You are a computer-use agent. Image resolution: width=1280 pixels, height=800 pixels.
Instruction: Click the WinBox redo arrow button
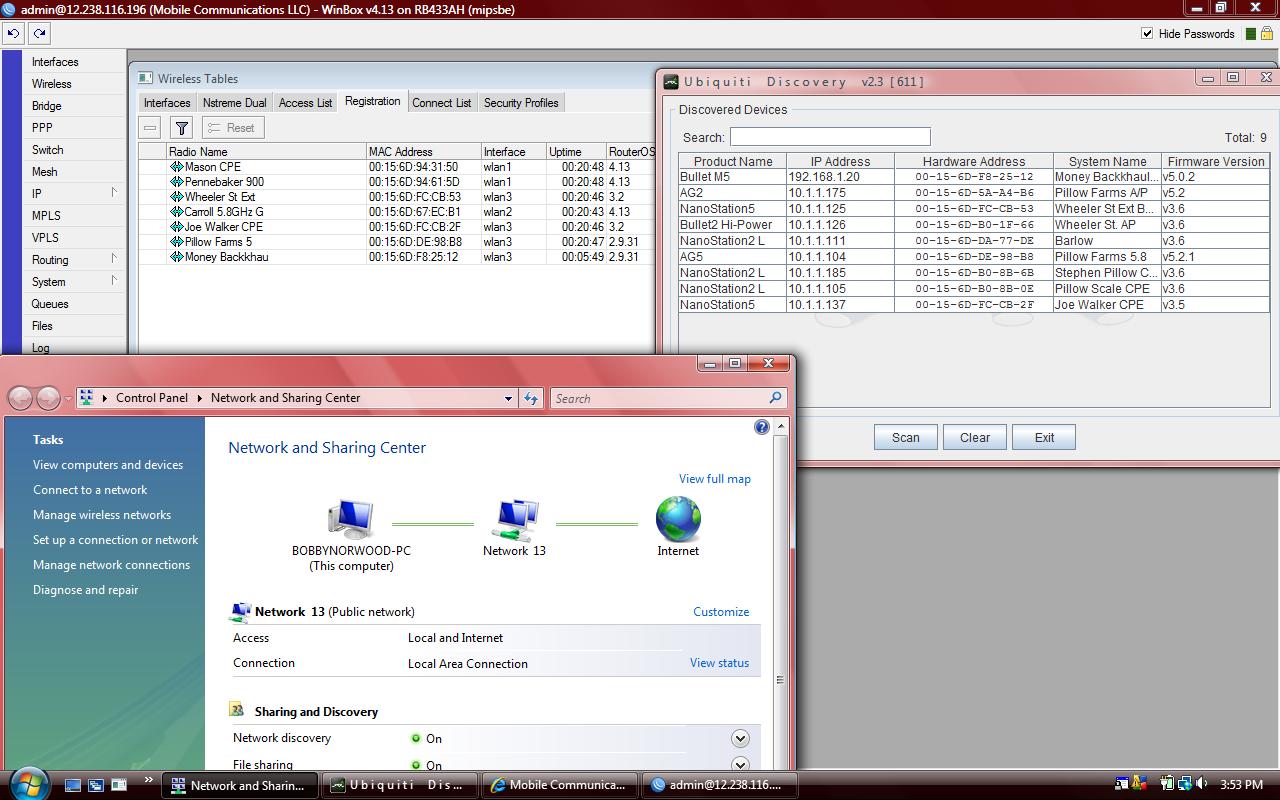coord(39,33)
